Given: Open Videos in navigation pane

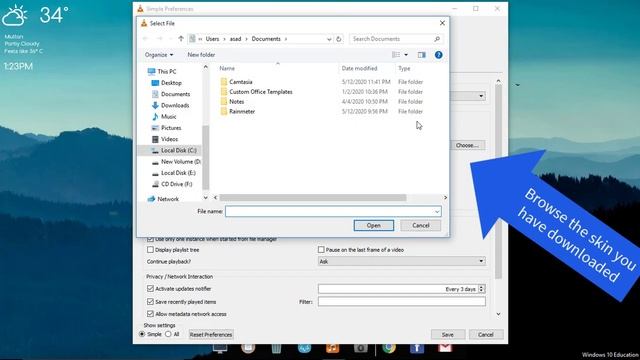Looking at the screenshot, I should click(165, 139).
